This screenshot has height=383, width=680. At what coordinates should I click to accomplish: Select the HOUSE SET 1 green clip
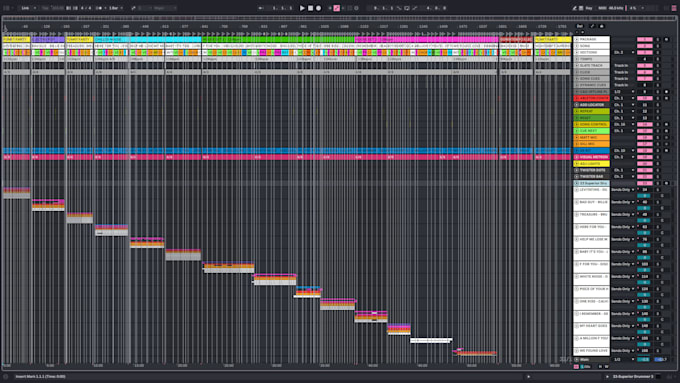278,39
